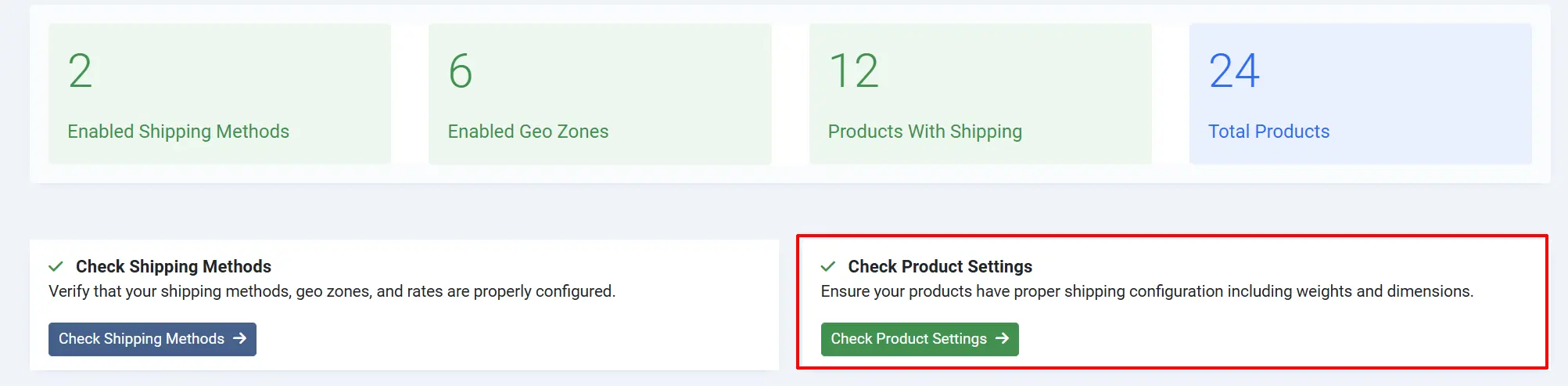
Task: Click the number 12 products with shipping
Action: tap(854, 71)
